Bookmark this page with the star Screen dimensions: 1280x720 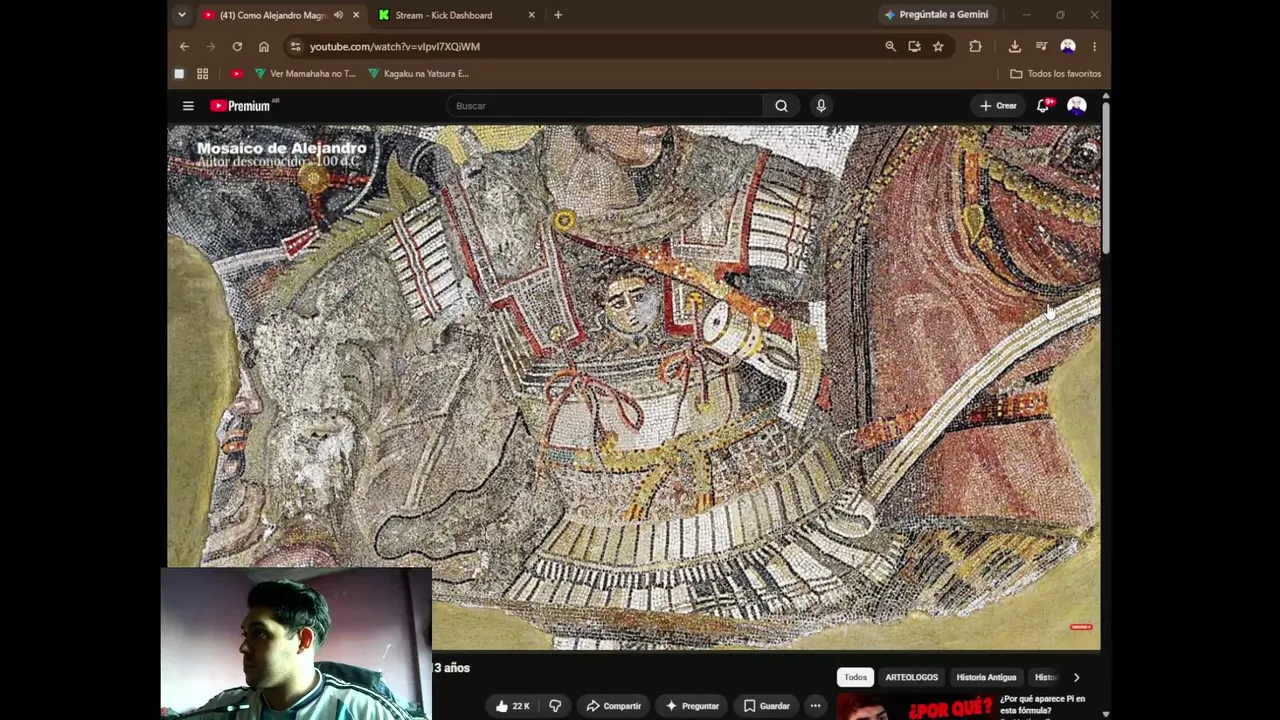[938, 46]
